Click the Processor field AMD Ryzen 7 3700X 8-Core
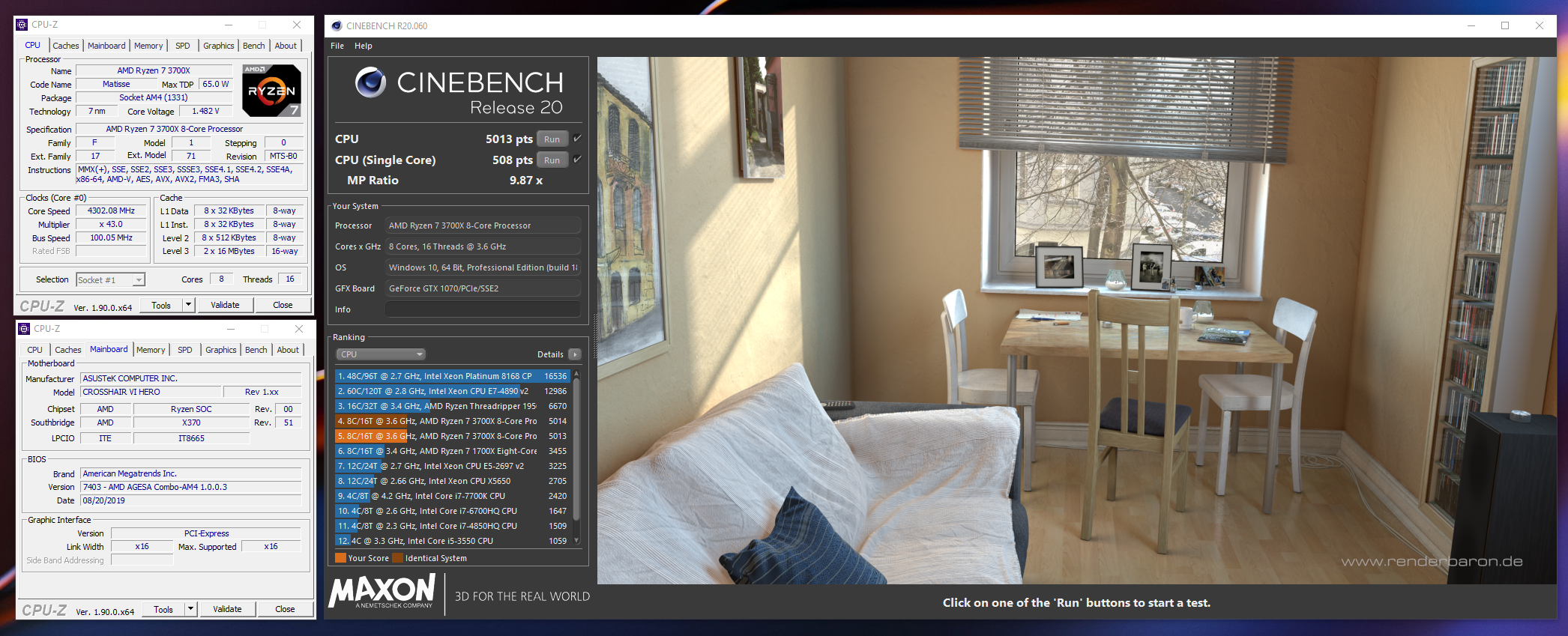The width and height of the screenshot is (1568, 636). (x=483, y=225)
